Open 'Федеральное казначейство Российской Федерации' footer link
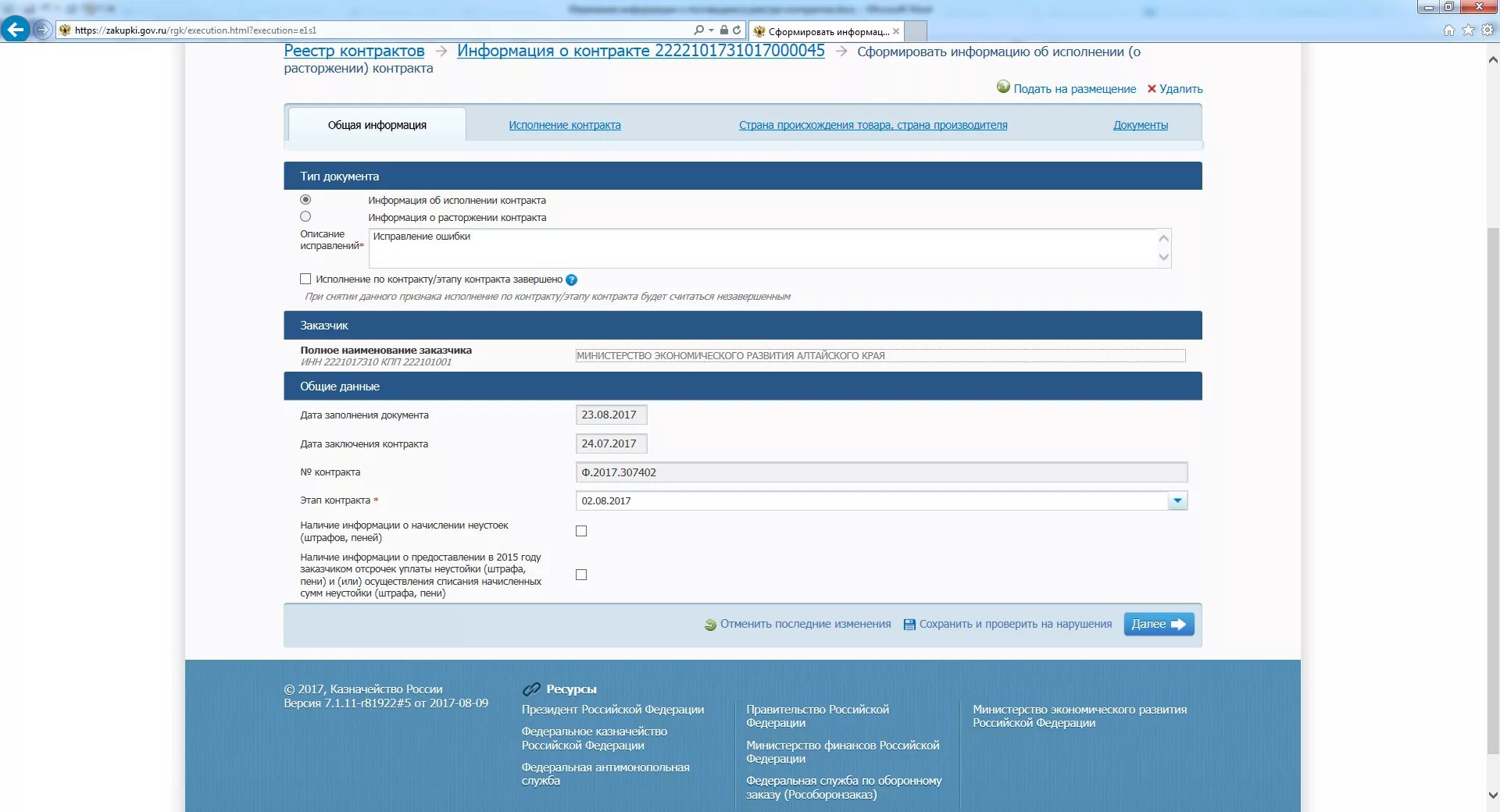1500x812 pixels. [x=595, y=739]
